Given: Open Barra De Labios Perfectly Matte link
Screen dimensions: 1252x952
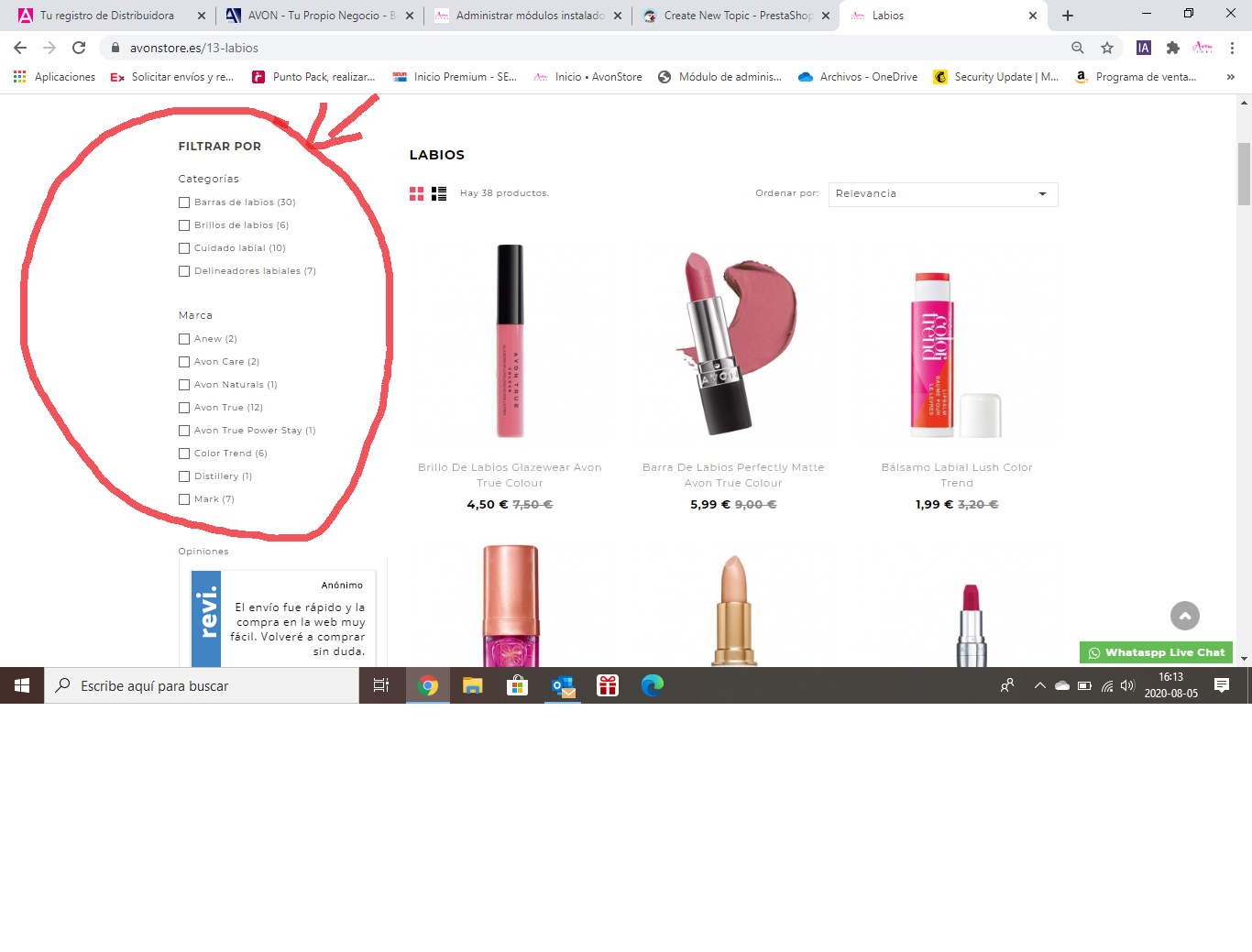Looking at the screenshot, I should pyautogui.click(x=733, y=475).
